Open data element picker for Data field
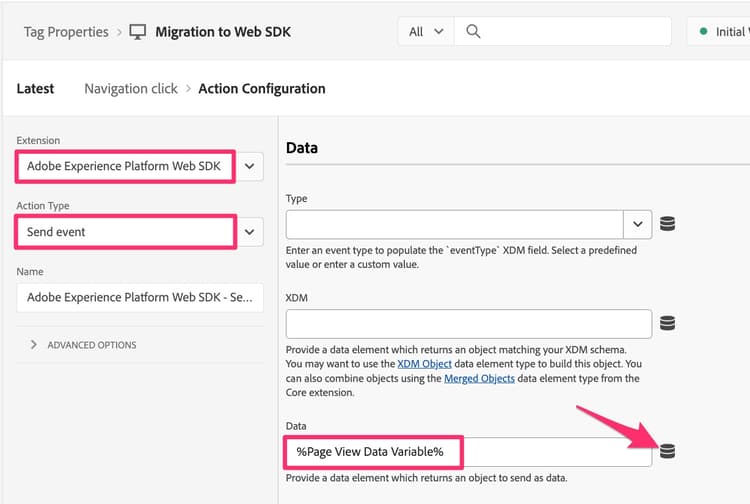This screenshot has height=504, width=750. (668, 451)
